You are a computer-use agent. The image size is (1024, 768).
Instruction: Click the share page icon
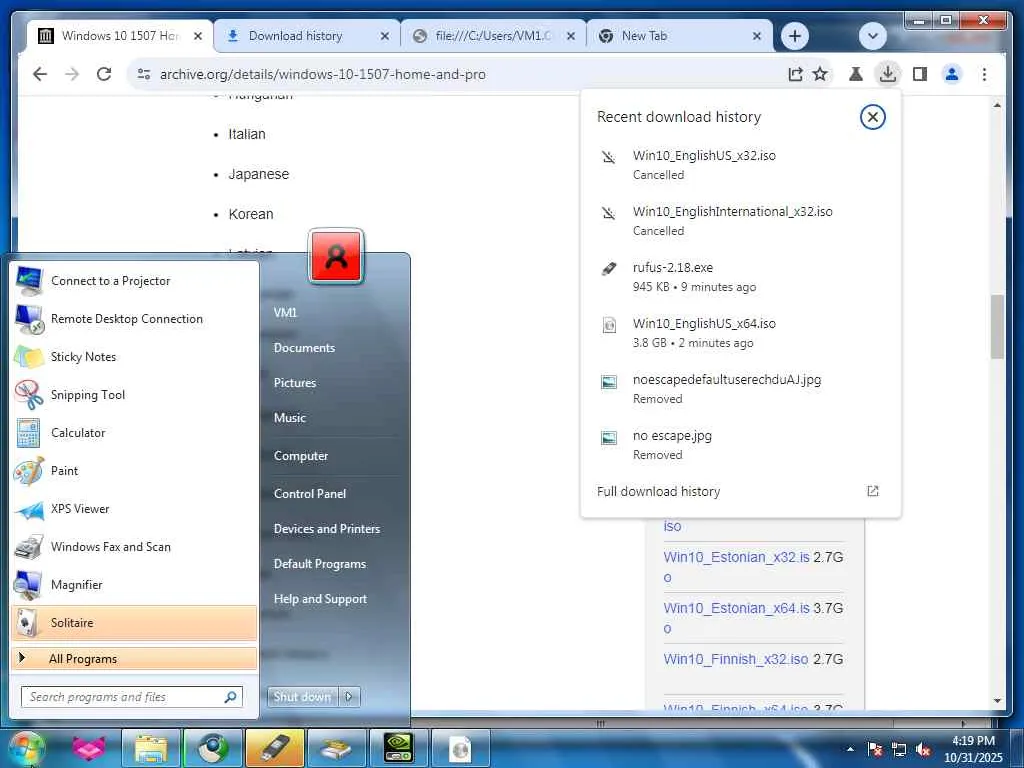(795, 74)
